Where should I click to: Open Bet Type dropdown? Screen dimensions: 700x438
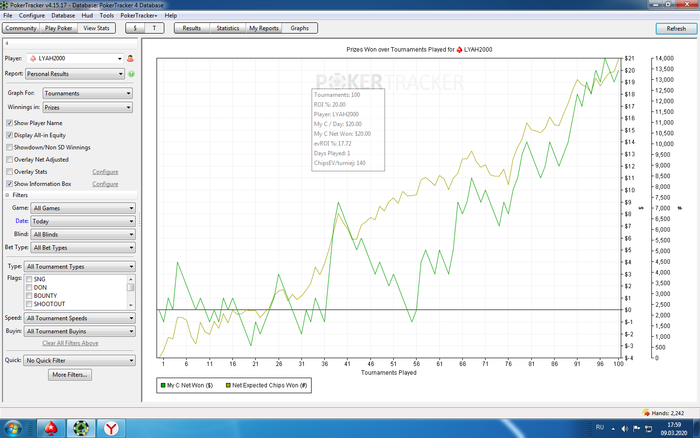(83, 248)
